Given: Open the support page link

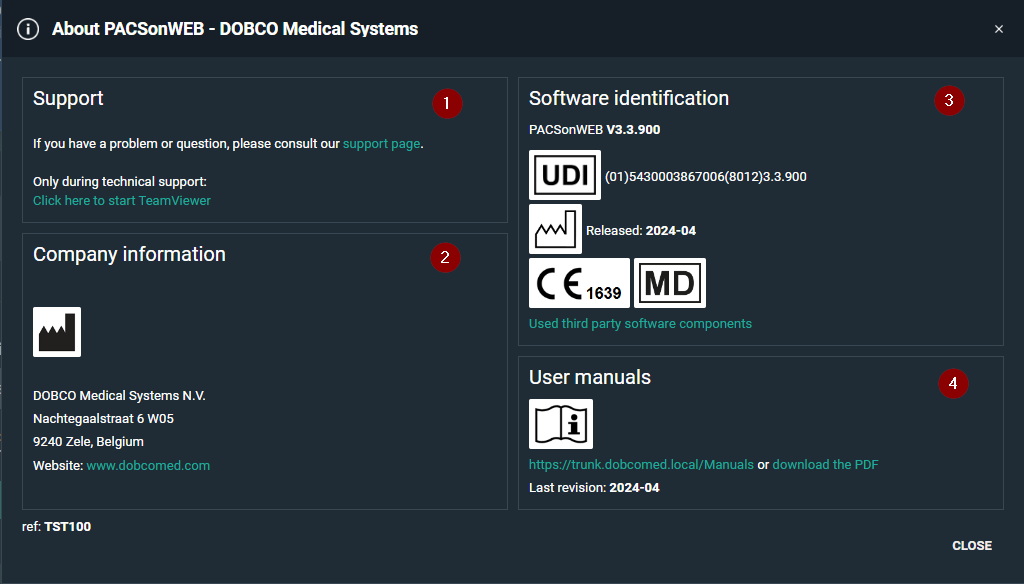Looking at the screenshot, I should coord(381,144).
